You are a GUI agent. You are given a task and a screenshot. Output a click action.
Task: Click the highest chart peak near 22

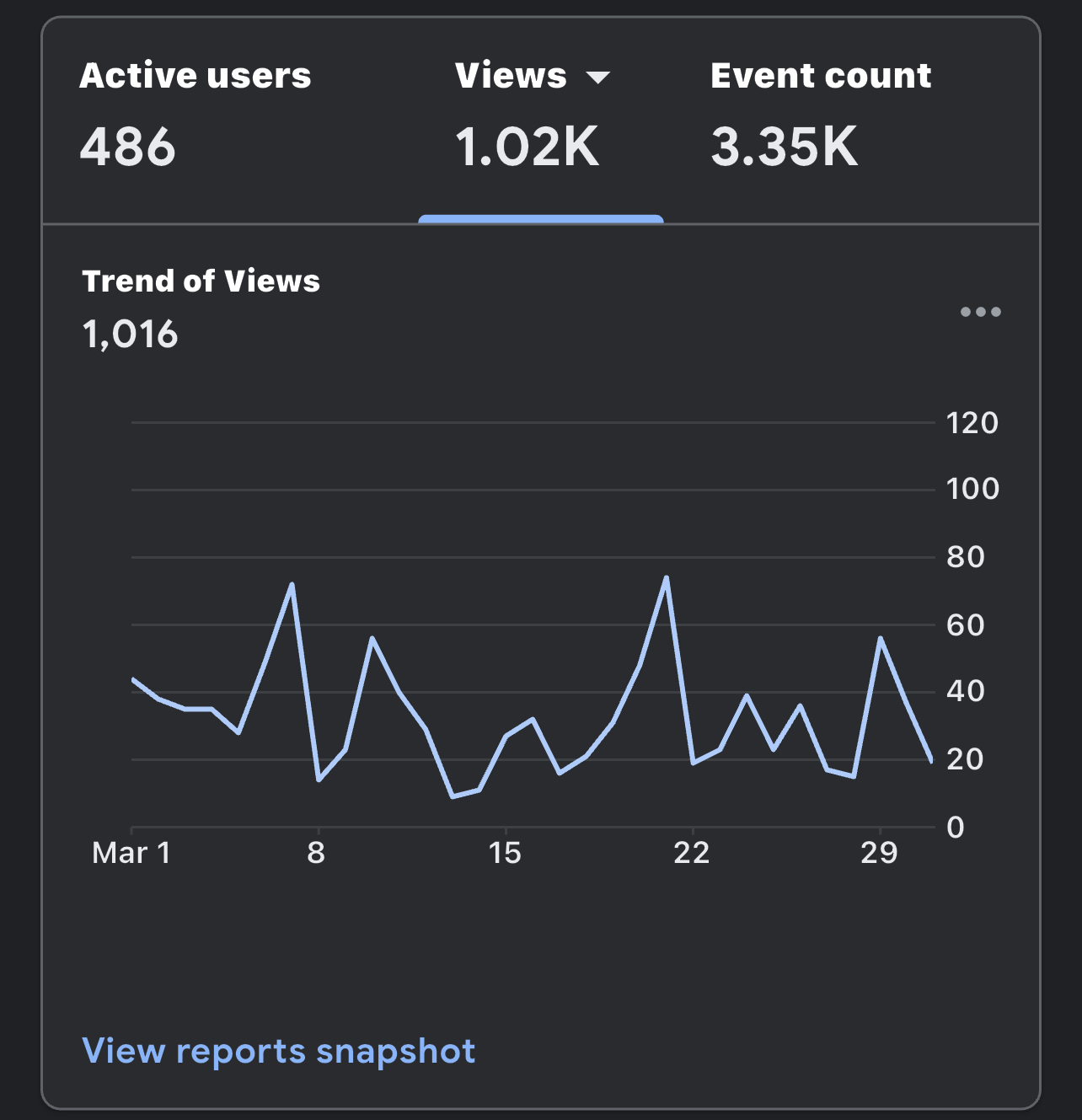pyautogui.click(x=666, y=578)
